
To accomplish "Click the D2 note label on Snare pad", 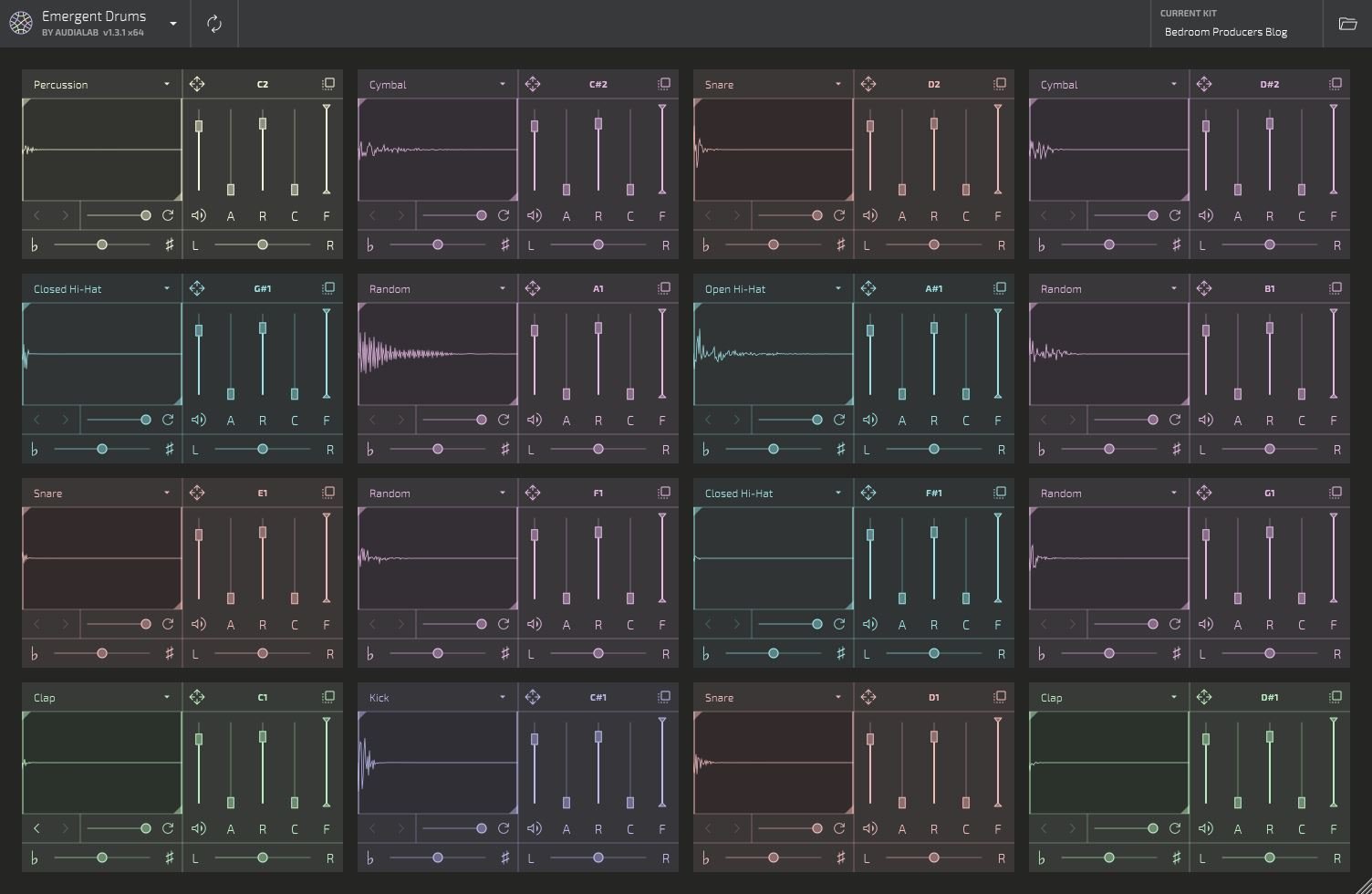I will click(933, 84).
